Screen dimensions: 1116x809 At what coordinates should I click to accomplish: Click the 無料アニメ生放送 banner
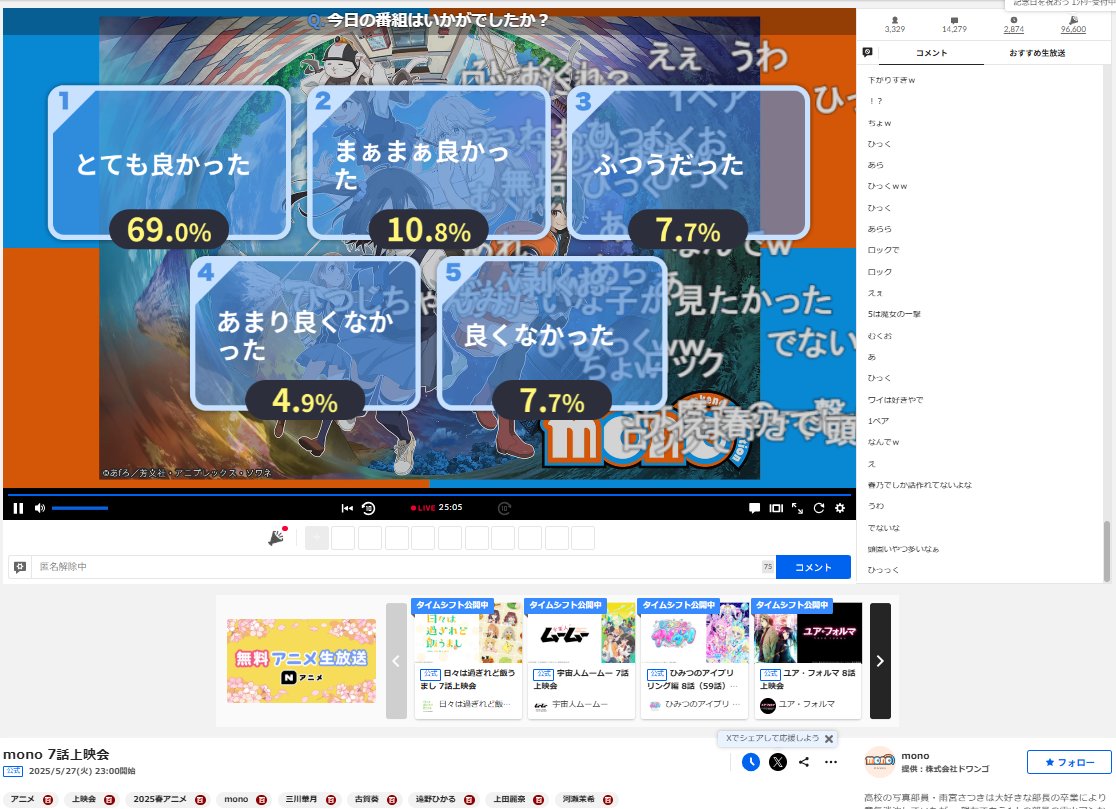coord(301,660)
